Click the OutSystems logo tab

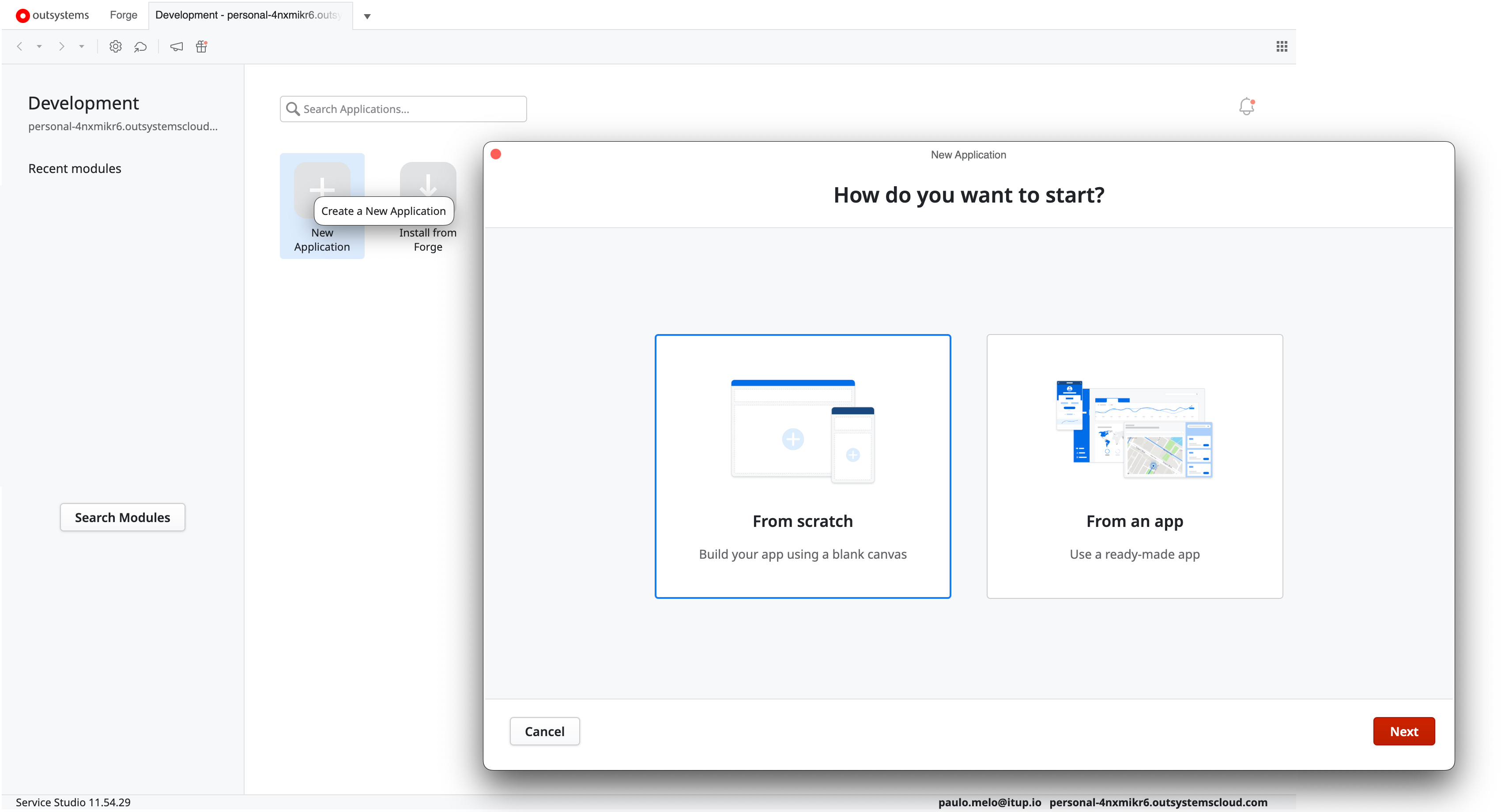53,15
